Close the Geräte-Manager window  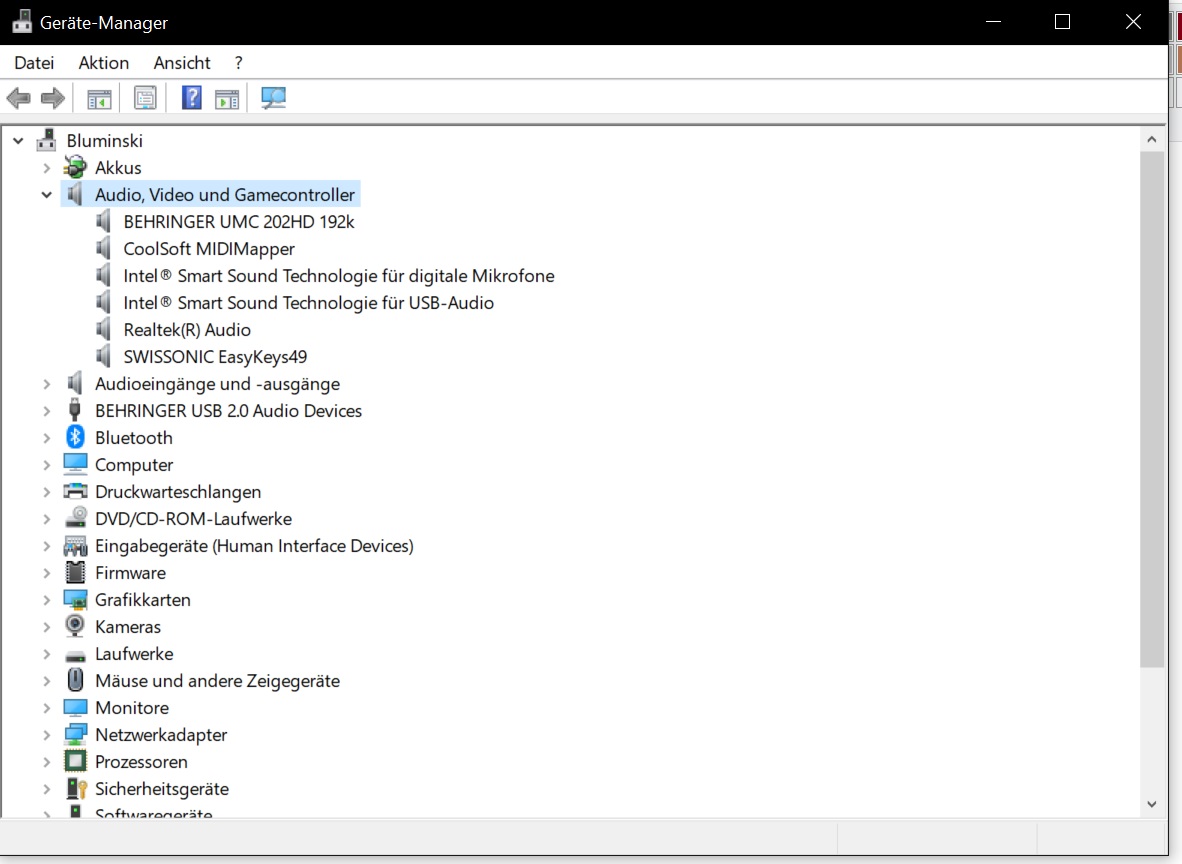pos(1133,22)
